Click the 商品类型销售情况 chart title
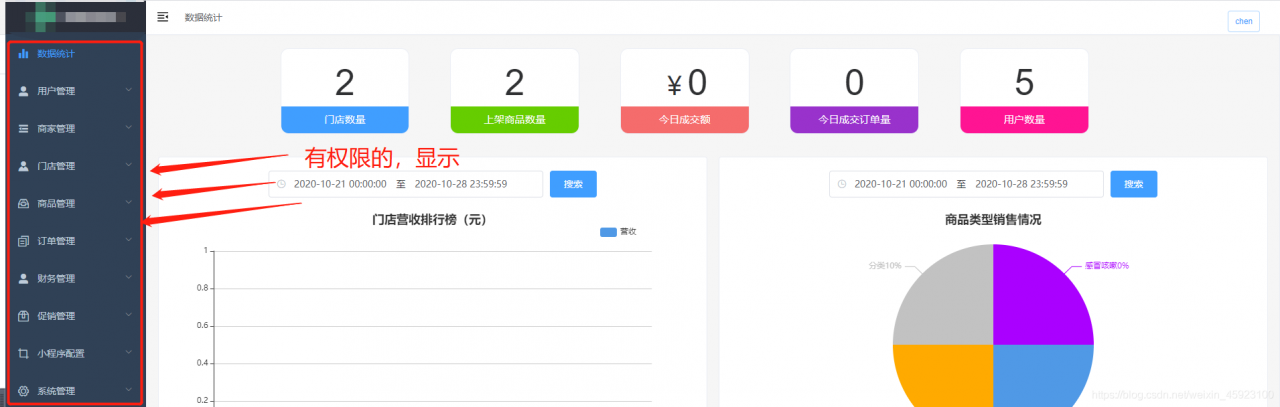The image size is (1280, 407). (993, 219)
